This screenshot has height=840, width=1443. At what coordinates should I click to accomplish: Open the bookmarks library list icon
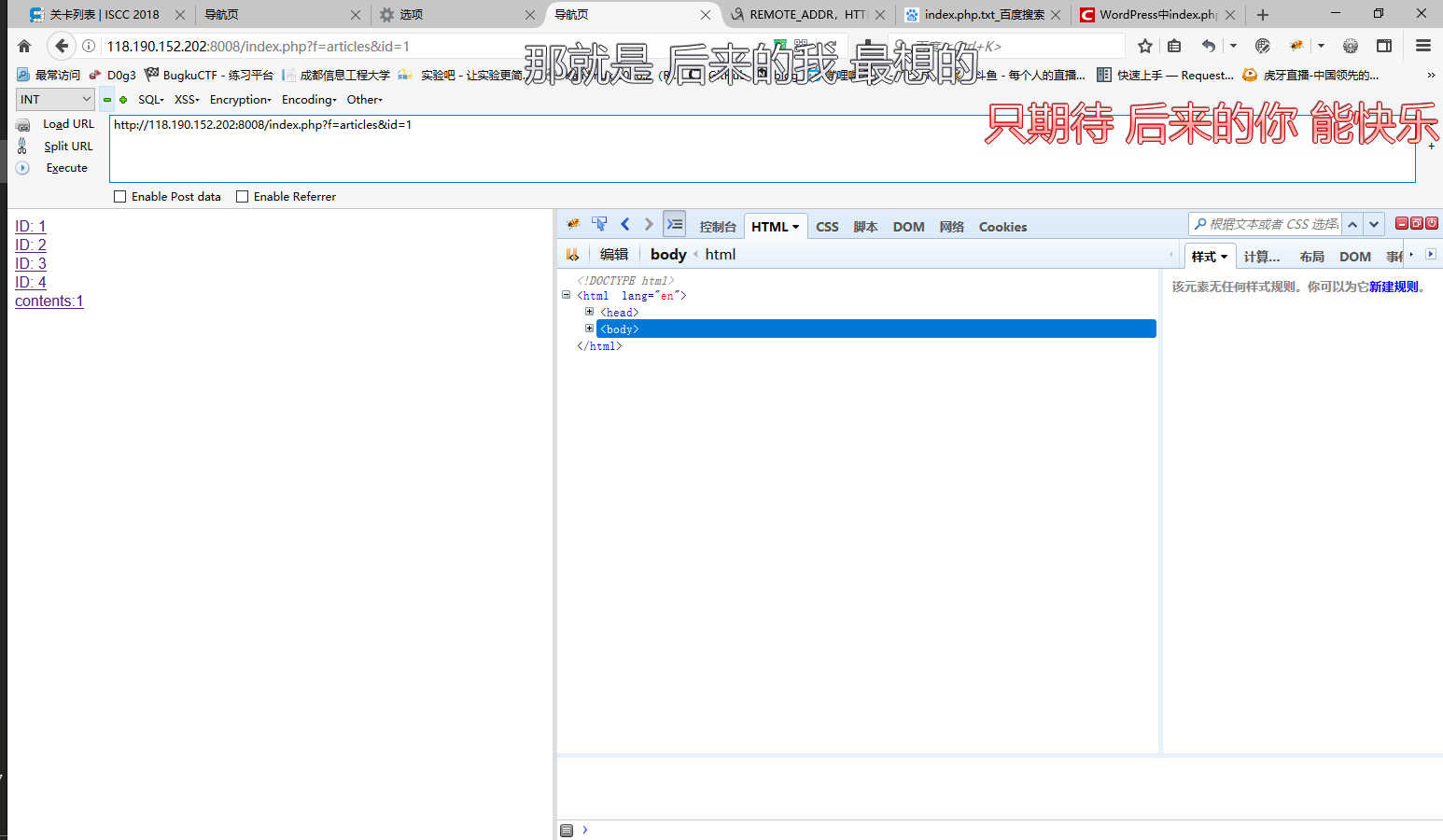click(1174, 46)
